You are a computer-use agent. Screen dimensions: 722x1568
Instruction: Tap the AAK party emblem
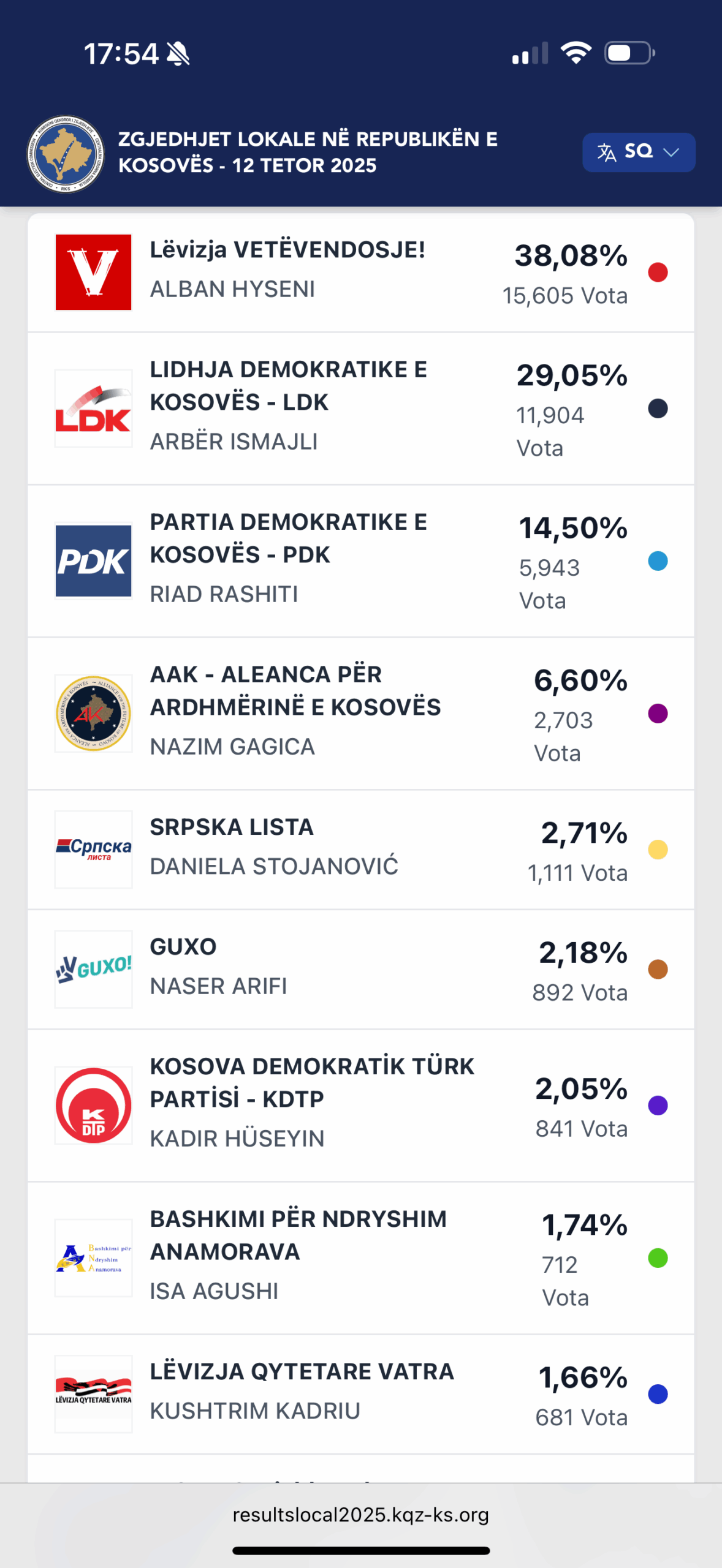pos(93,714)
